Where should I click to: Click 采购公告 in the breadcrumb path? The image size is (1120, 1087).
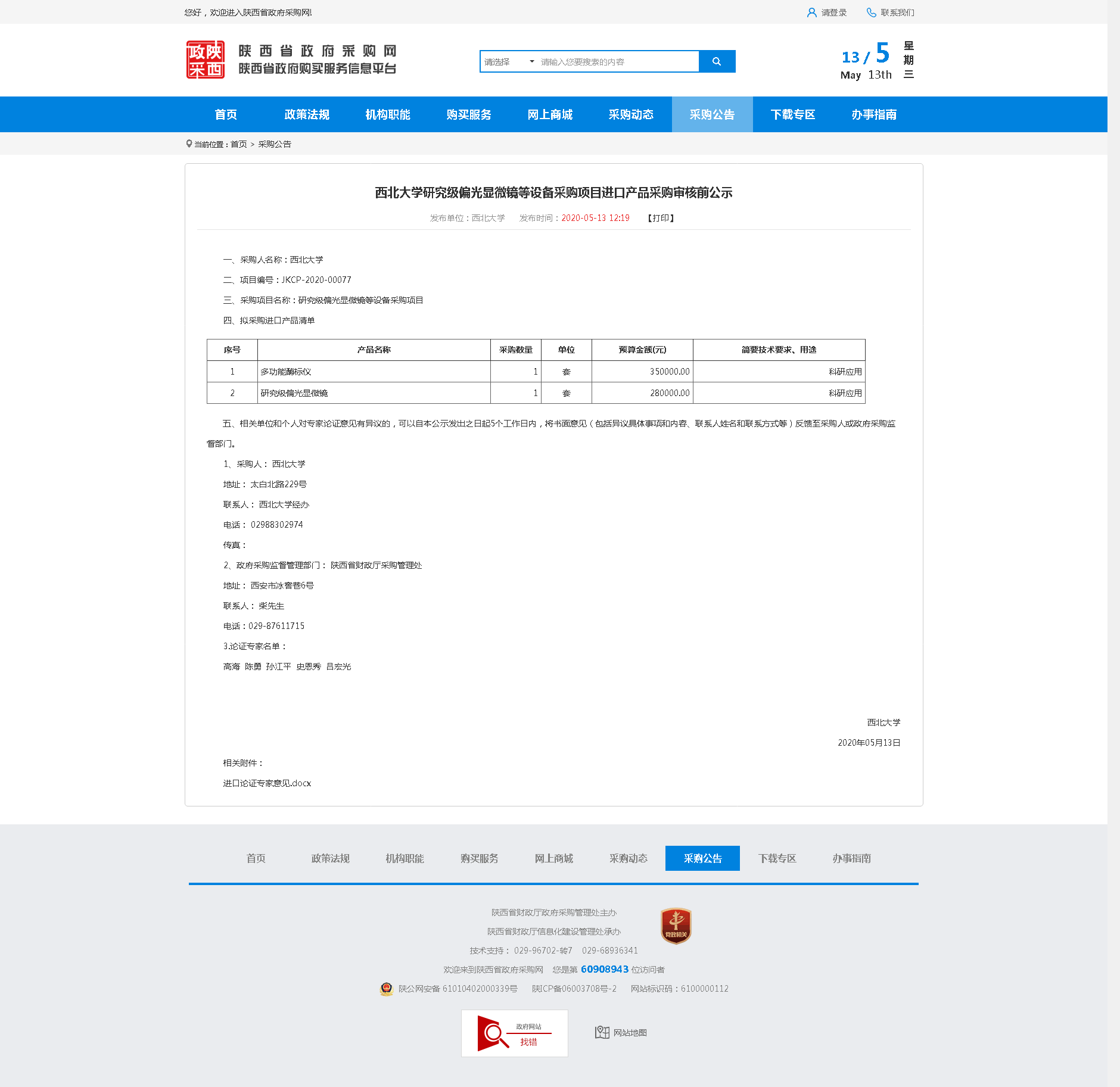274,144
